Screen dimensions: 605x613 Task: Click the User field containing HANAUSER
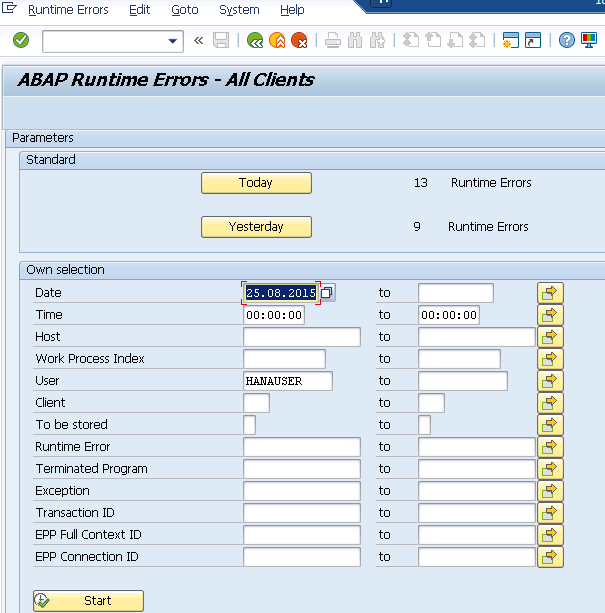tap(287, 381)
